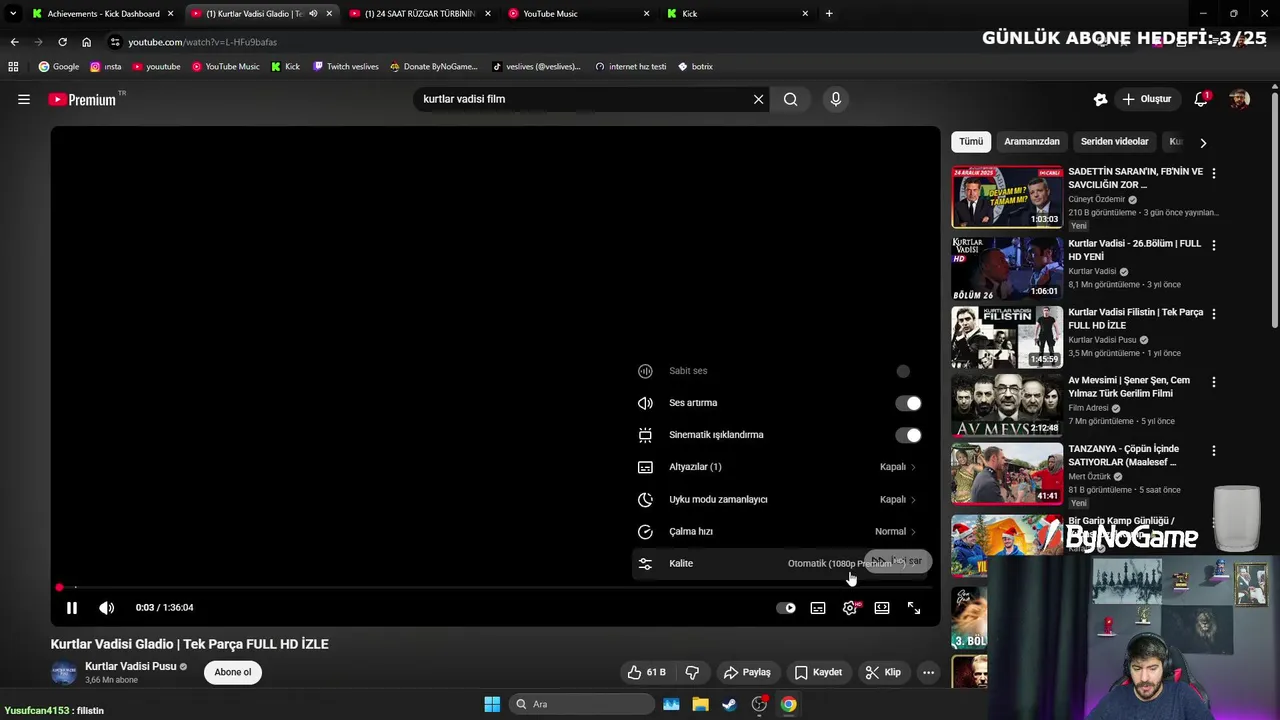The height and width of the screenshot is (720, 1280).
Task: Open the YouTube hamburger guide menu
Action: 24,99
